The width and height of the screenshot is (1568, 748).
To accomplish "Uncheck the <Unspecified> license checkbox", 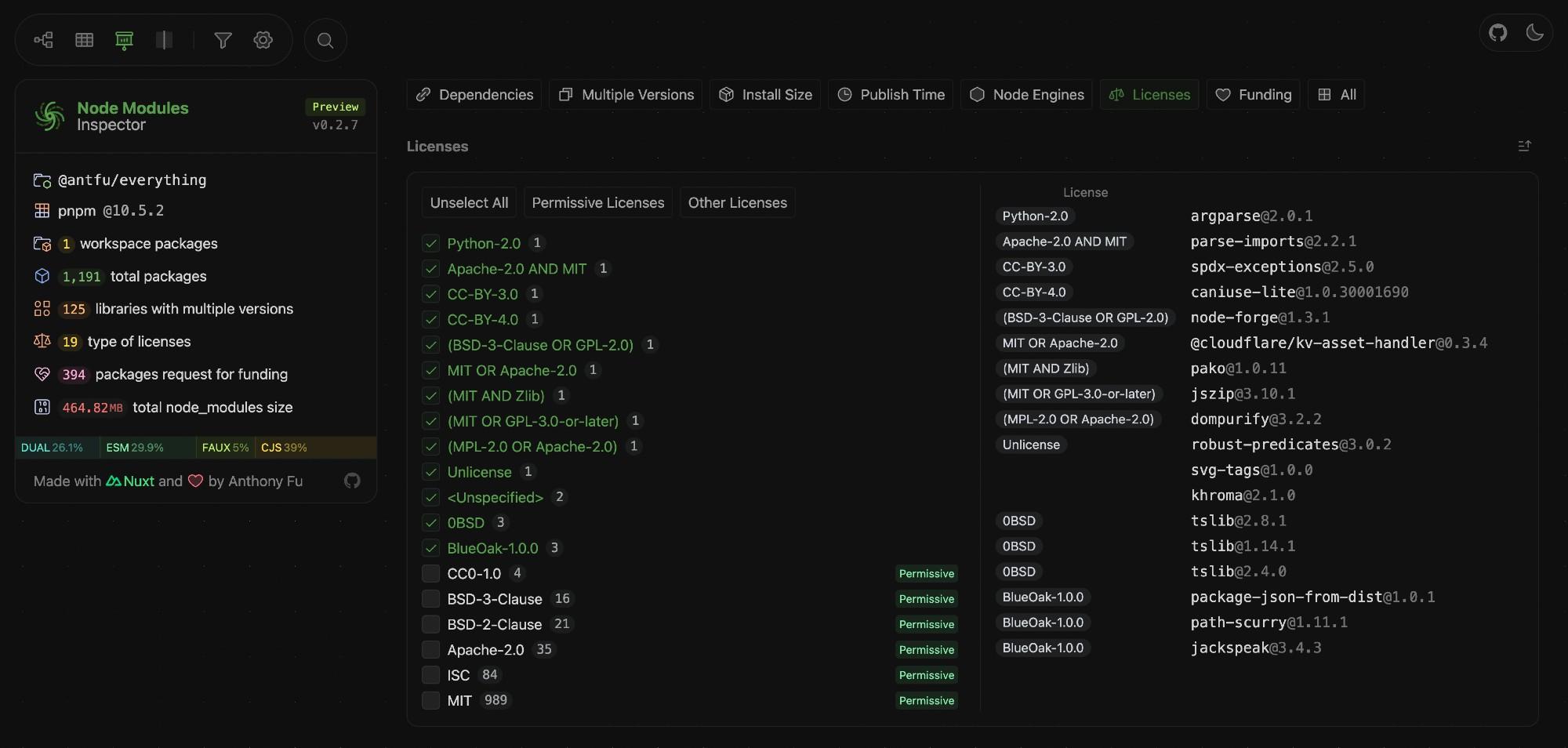I will [x=430, y=497].
